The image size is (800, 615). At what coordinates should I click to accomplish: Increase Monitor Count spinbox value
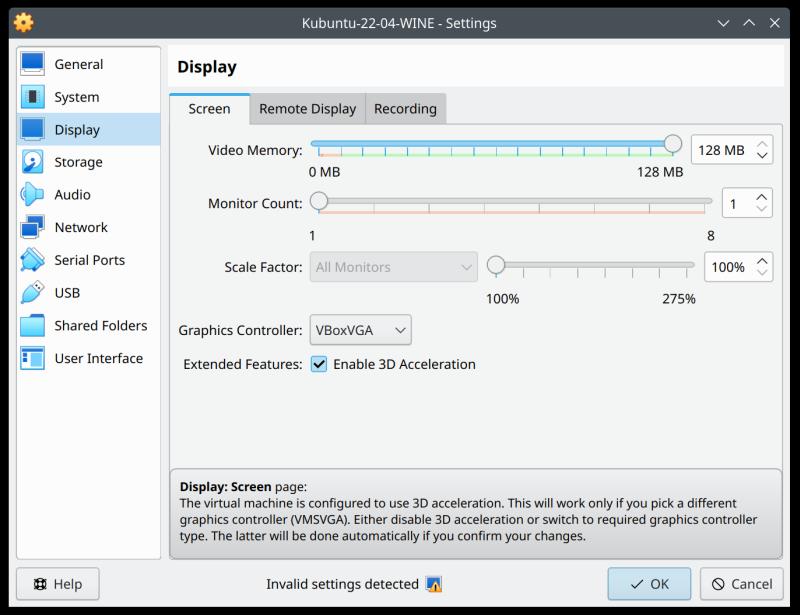[762, 197]
